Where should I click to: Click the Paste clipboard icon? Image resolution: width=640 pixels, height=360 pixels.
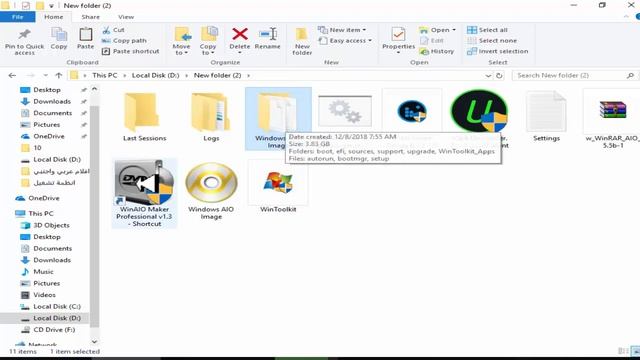(x=85, y=35)
